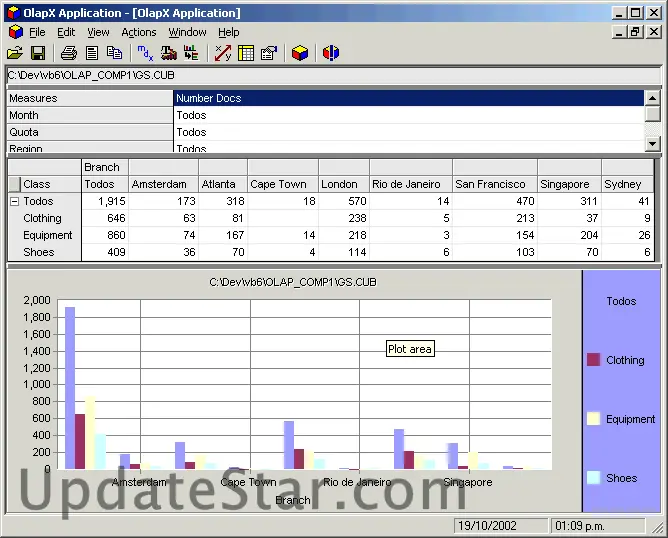The image size is (668, 538).
Task: Click the Branch dimension header
Action: click(102, 168)
